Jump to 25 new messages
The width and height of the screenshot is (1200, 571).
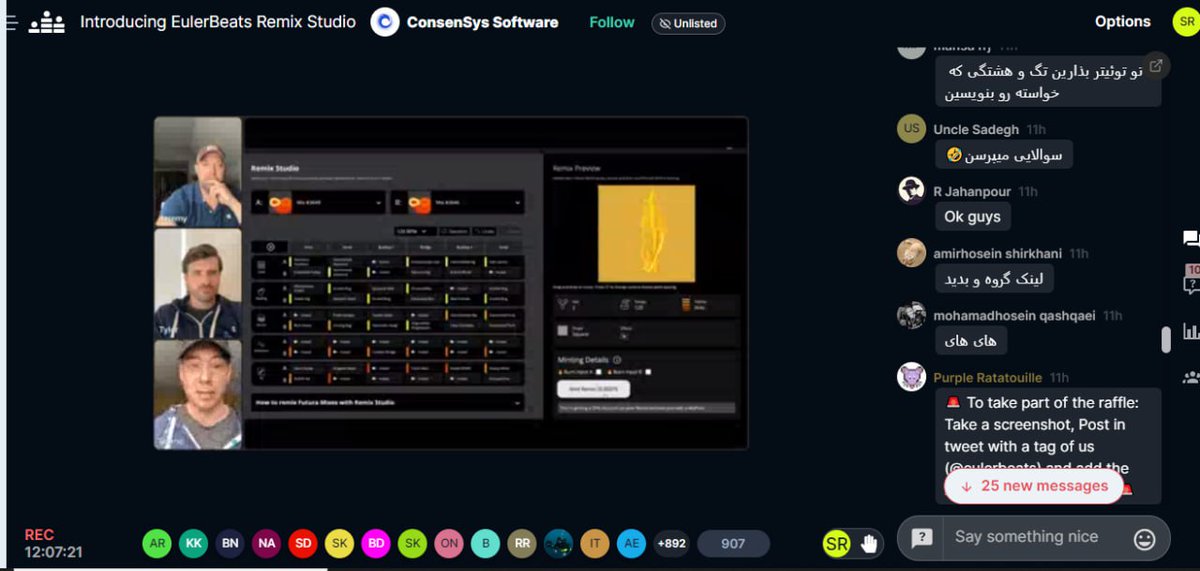(x=1034, y=486)
